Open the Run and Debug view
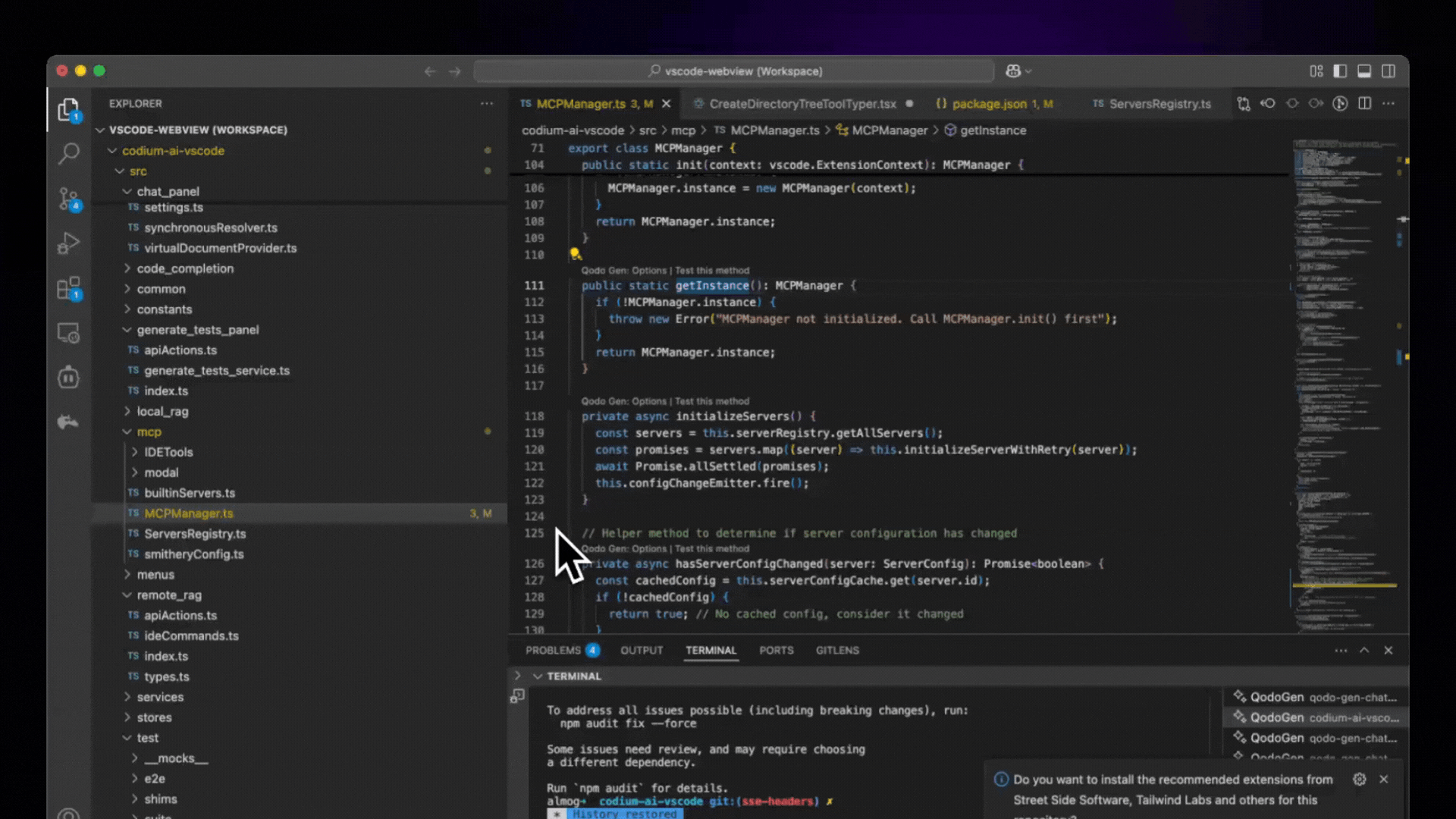 (69, 243)
